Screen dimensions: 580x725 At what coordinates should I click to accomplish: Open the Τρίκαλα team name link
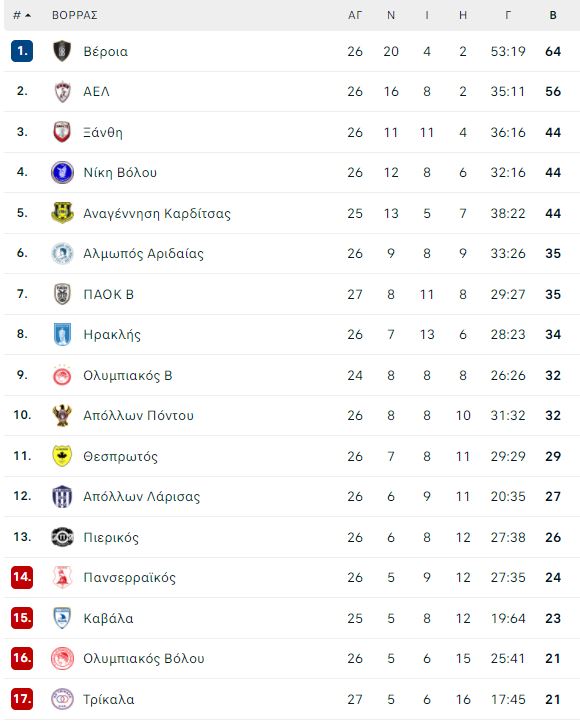[109, 699]
